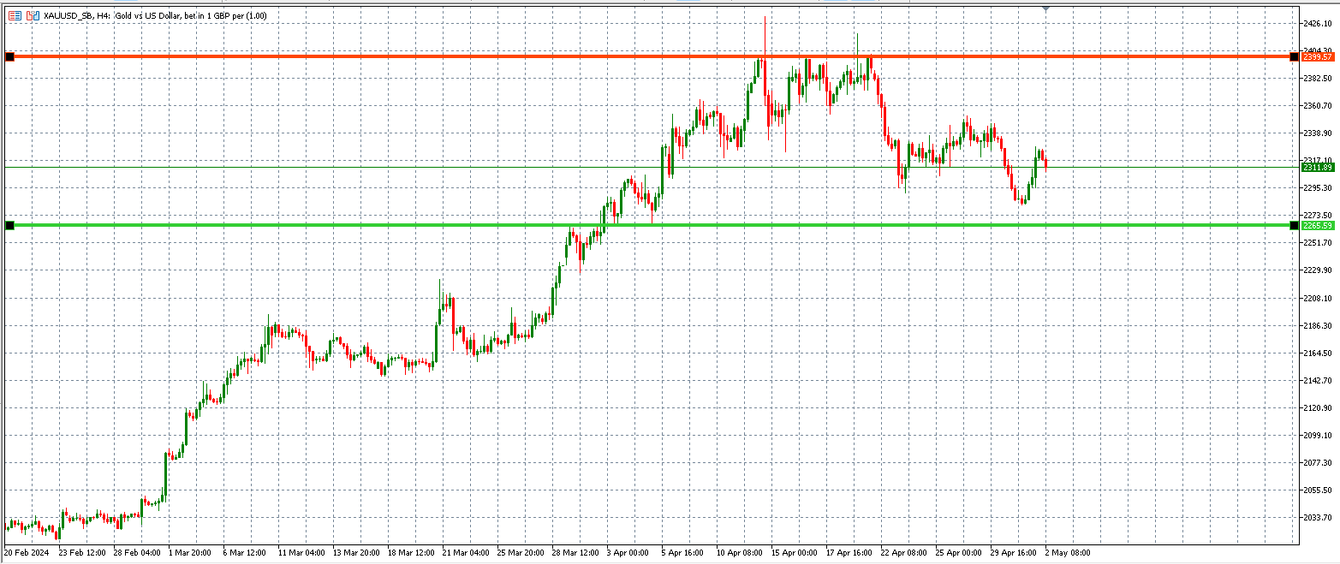Click the green 2265.59 price label

click(x=1318, y=226)
